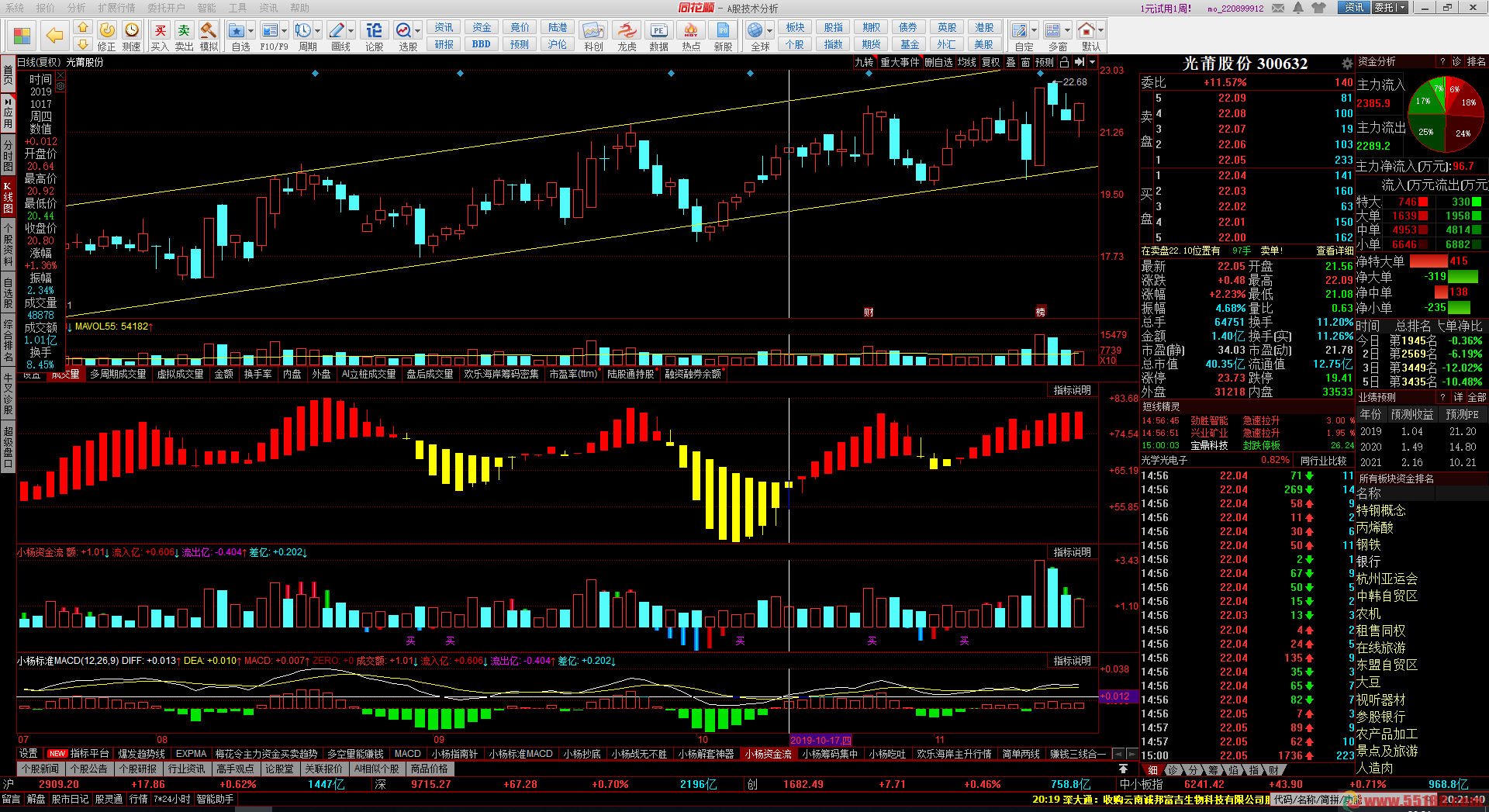The image size is (1489, 812).
Task: Click the 修正 refresh icon
Action: point(107,30)
